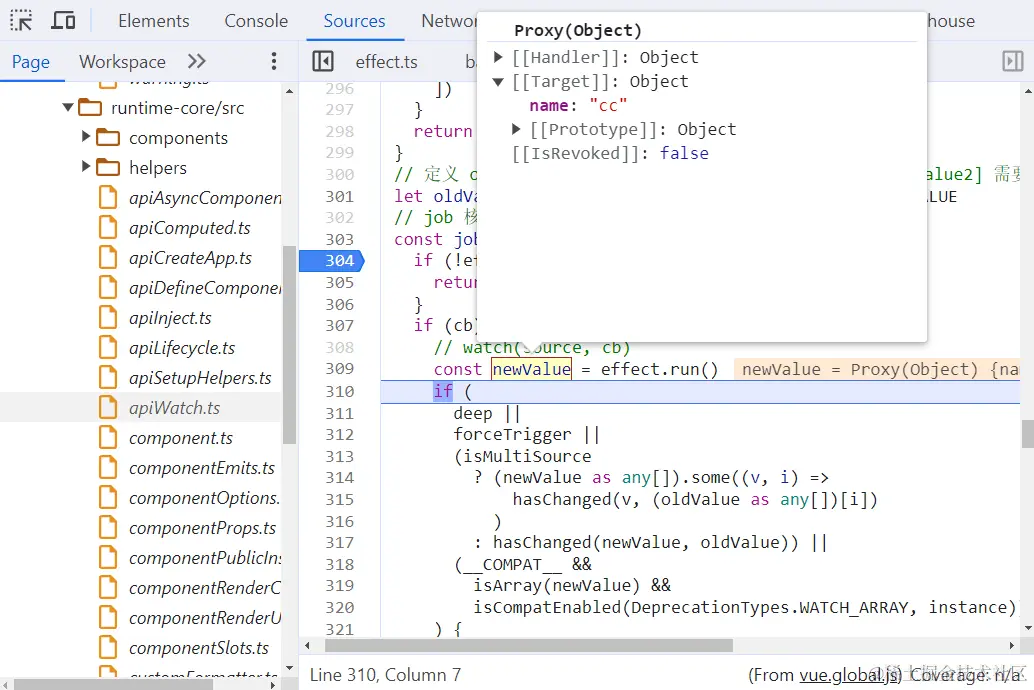Open componentProps.ts file
Image resolution: width=1034 pixels, height=690 pixels.
[x=202, y=528]
